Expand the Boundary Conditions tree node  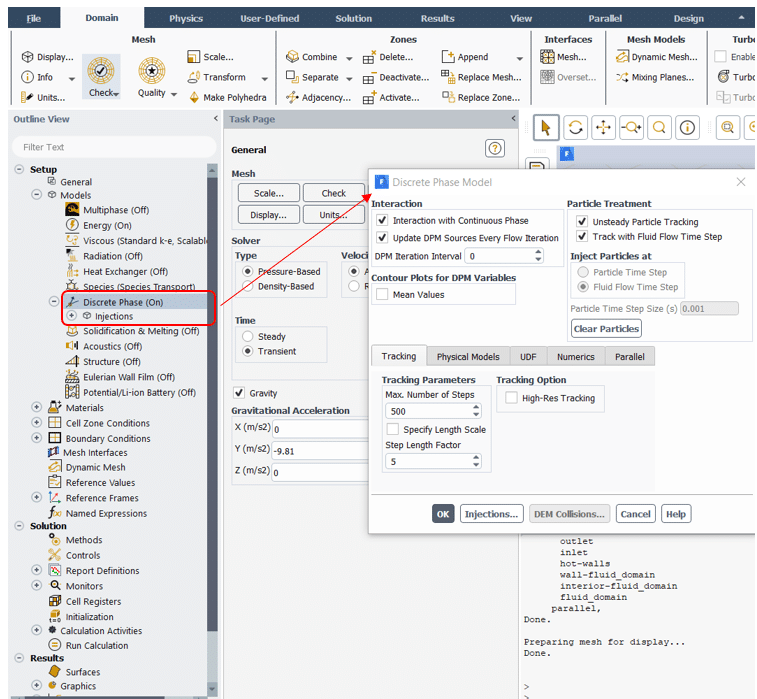pyautogui.click(x=37, y=438)
